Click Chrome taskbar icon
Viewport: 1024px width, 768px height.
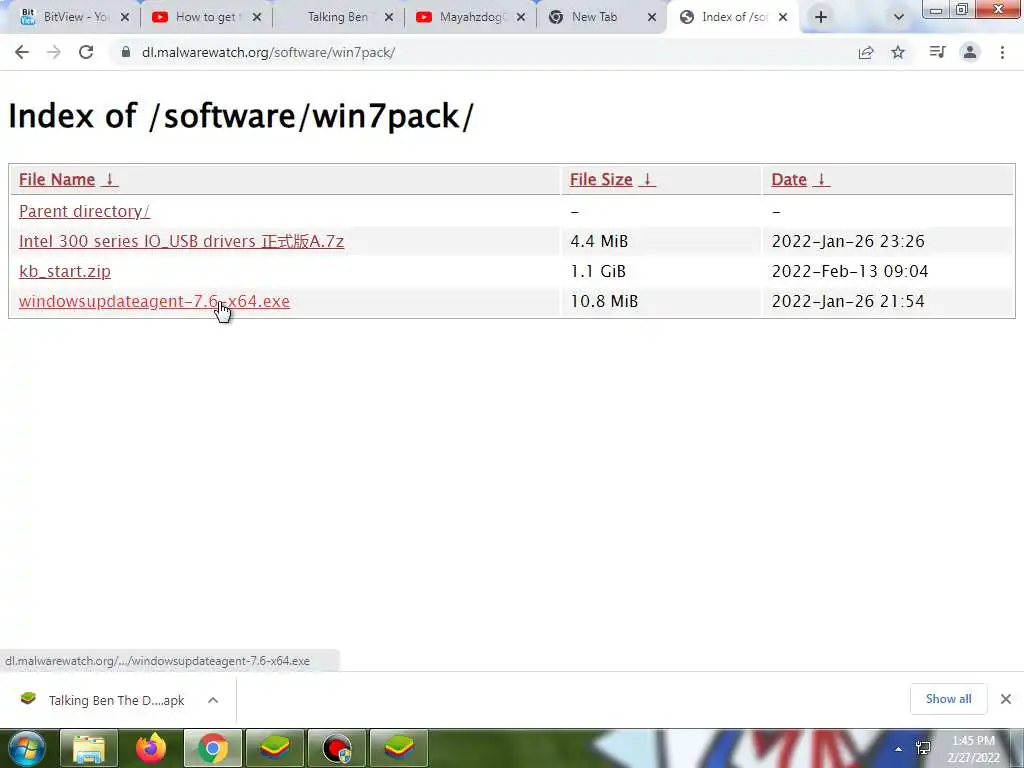tap(213, 748)
